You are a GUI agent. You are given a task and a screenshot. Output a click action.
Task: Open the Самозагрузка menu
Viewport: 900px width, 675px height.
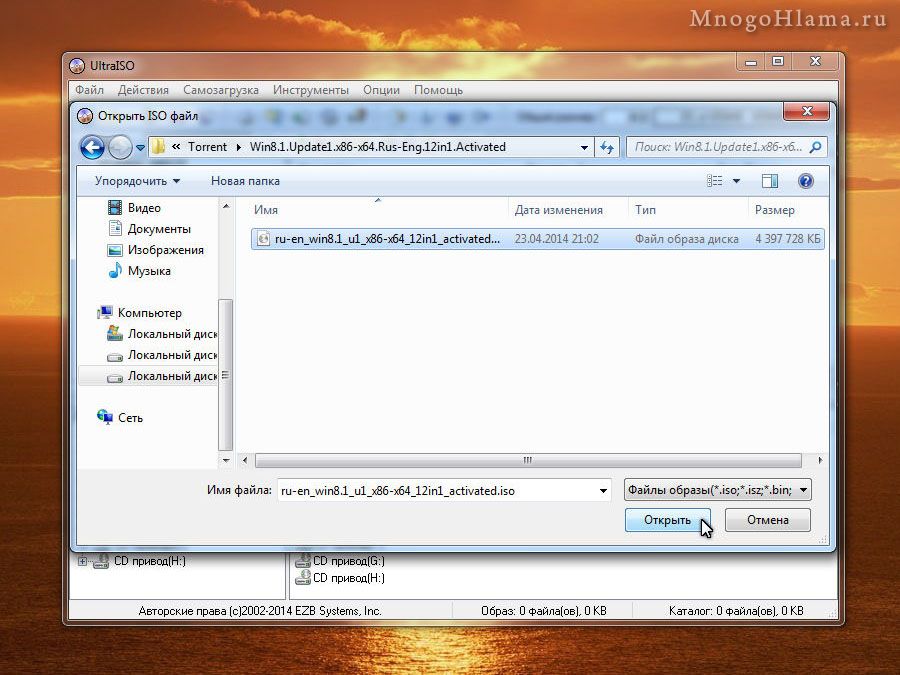tap(220, 90)
